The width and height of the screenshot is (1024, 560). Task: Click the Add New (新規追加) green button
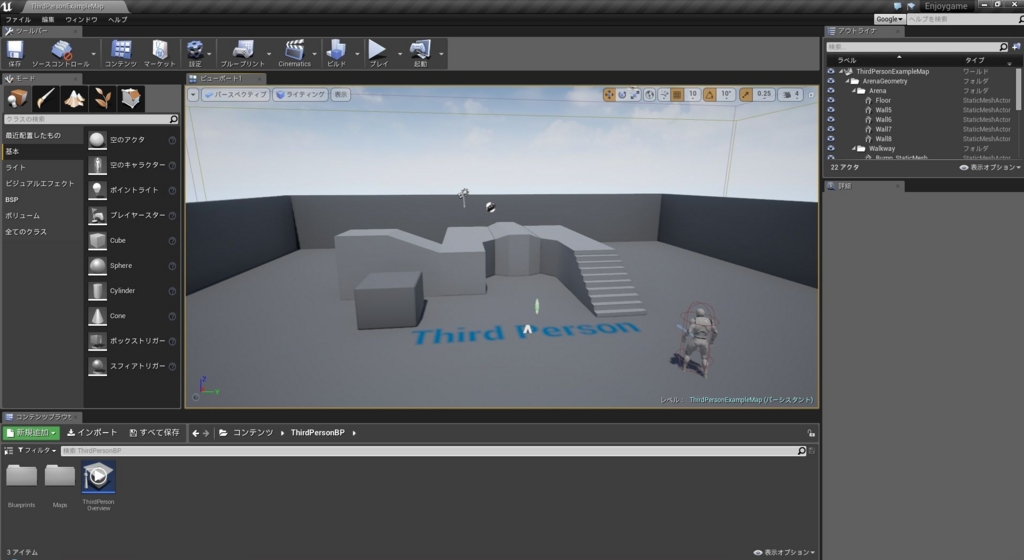(x=31, y=433)
